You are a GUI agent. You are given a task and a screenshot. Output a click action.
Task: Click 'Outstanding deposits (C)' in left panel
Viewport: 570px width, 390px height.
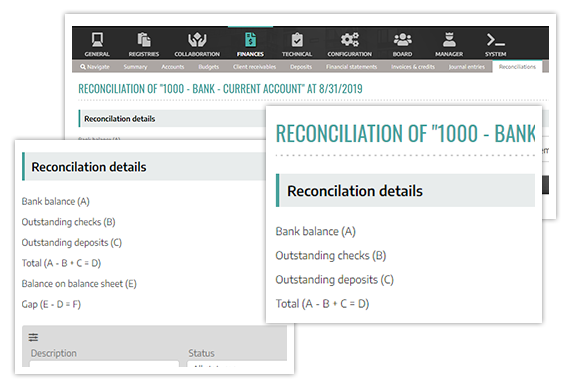(72, 242)
